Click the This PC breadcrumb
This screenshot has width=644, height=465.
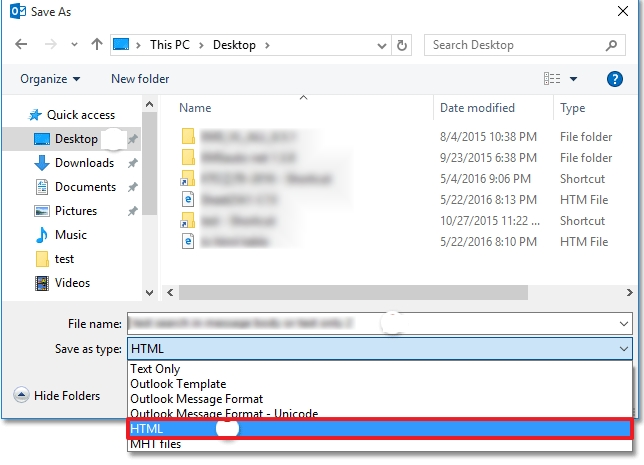click(170, 45)
